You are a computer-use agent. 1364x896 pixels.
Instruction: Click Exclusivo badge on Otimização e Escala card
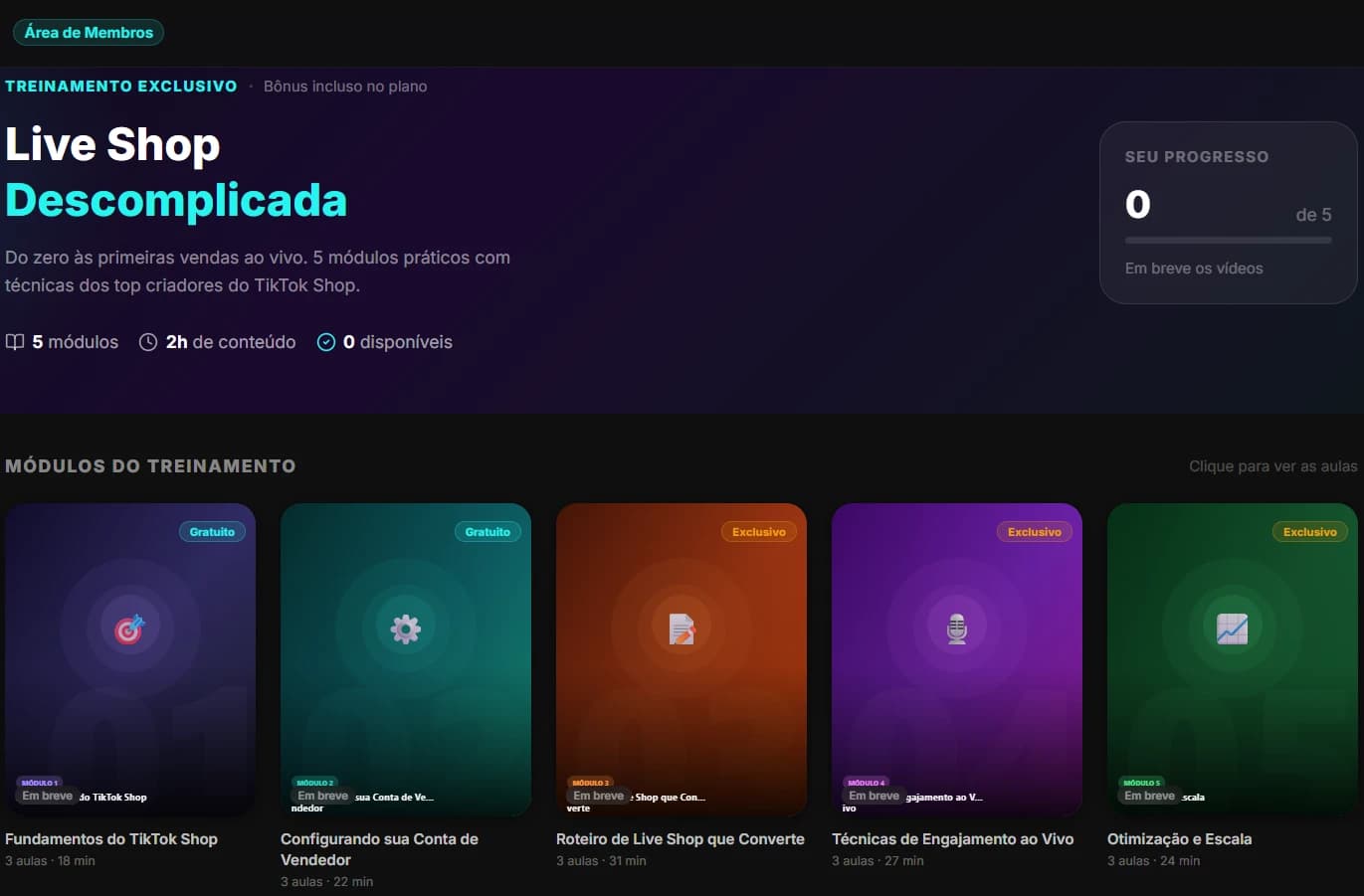tap(1310, 532)
